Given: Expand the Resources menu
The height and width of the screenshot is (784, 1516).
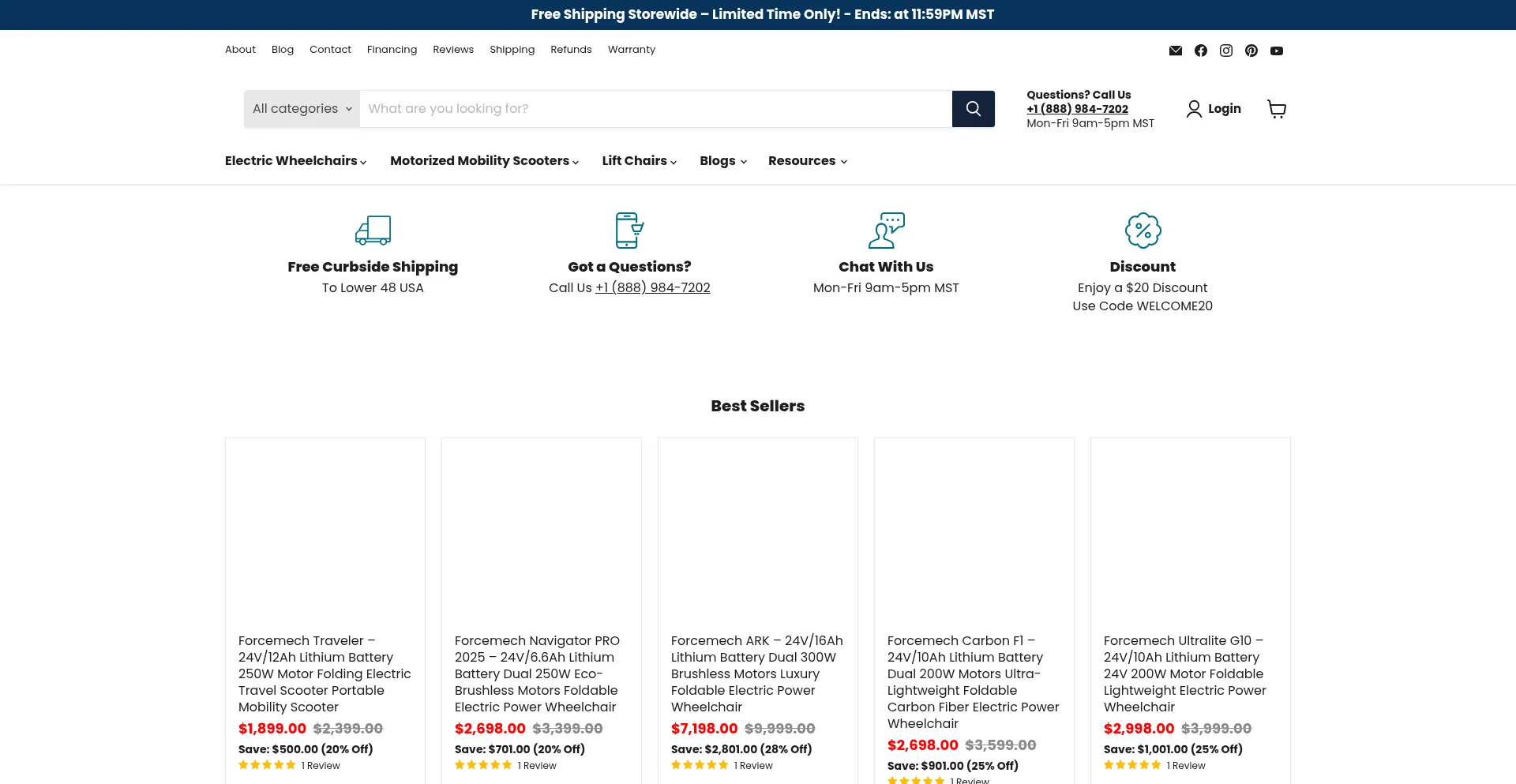Looking at the screenshot, I should (807, 161).
